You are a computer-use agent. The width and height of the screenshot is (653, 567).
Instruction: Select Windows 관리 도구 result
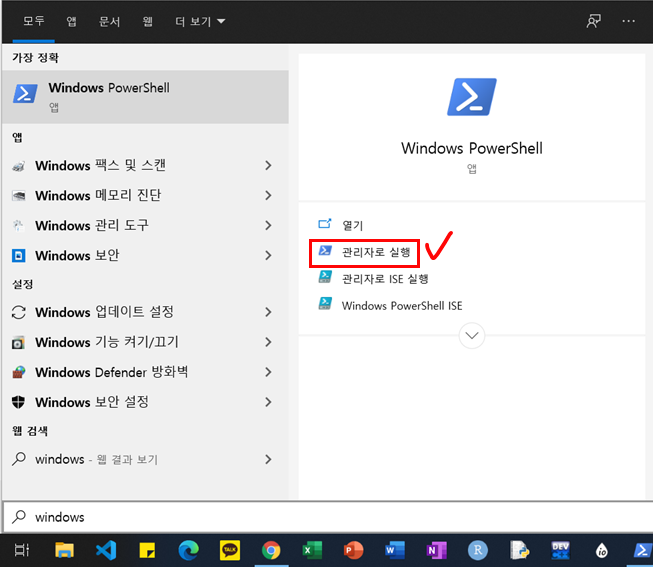pos(145,226)
